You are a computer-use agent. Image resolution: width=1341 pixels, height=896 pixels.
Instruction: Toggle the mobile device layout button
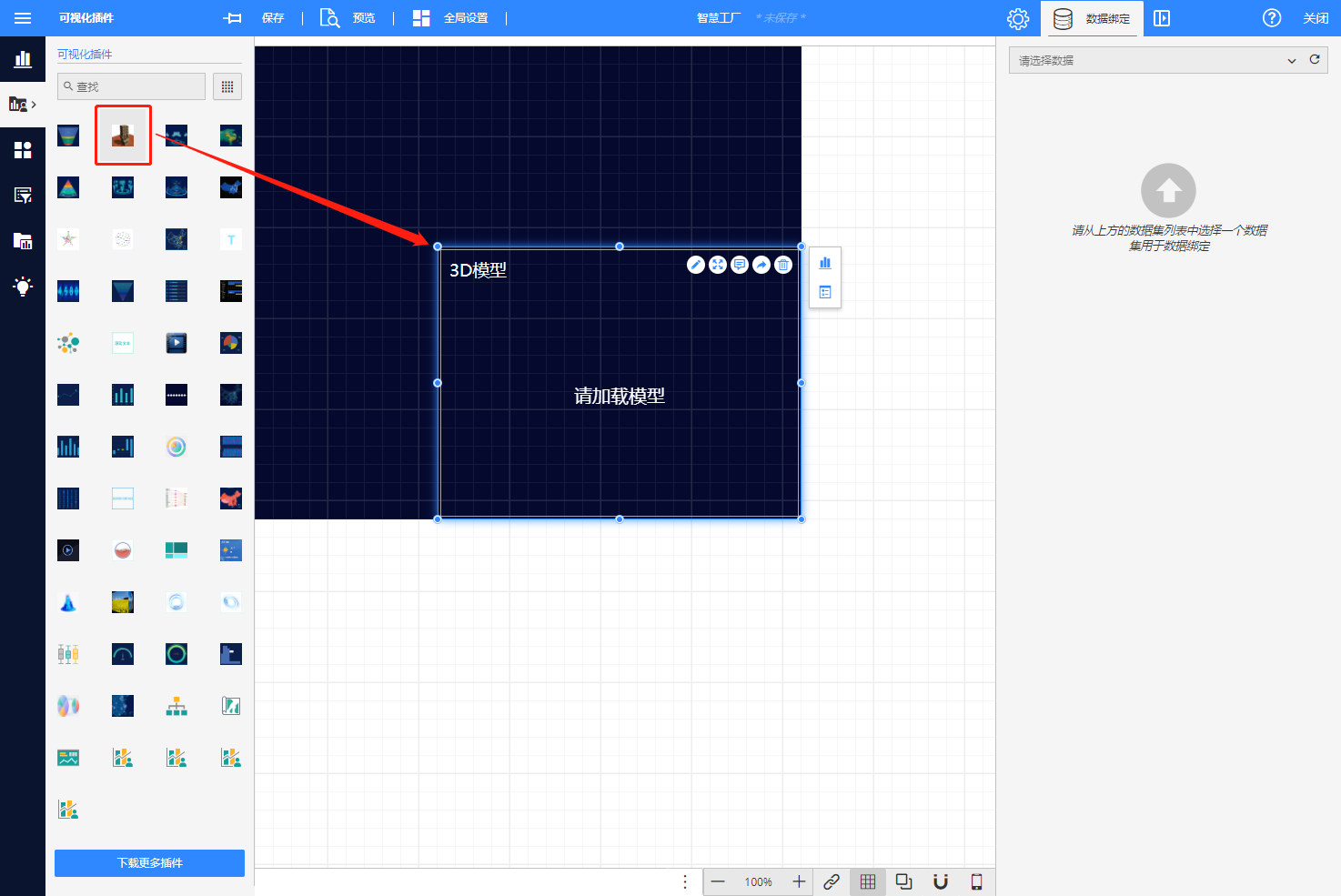tap(977, 881)
